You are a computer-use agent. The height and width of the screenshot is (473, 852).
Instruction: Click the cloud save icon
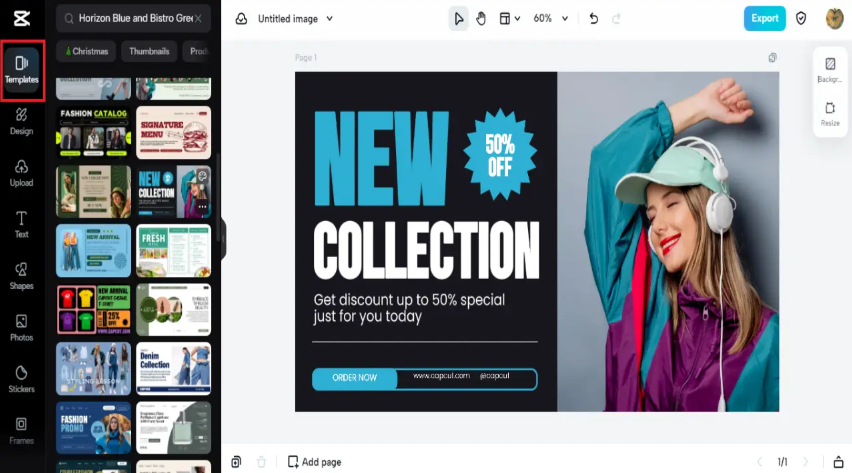241,18
